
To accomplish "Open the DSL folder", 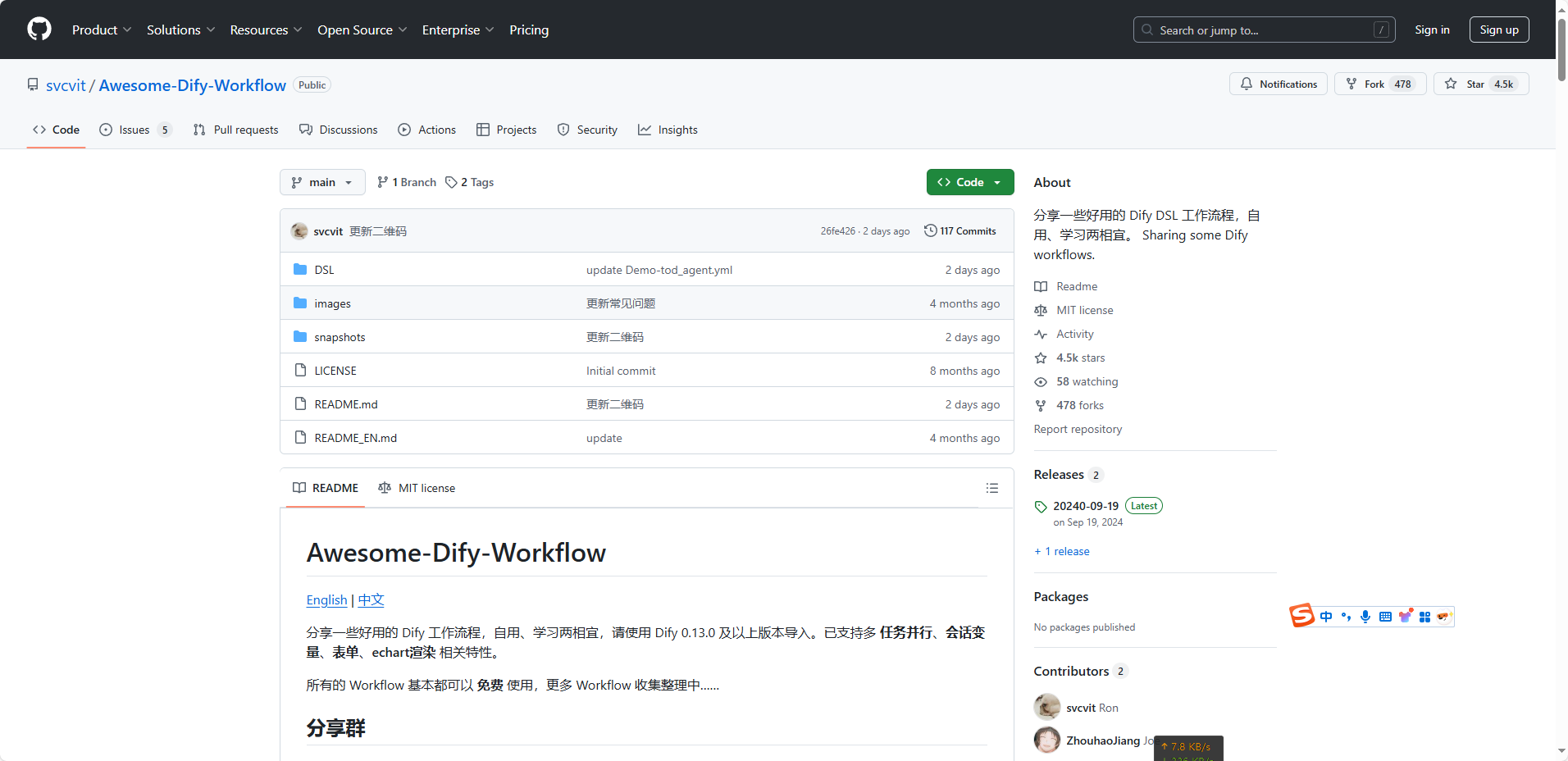I will 324,270.
